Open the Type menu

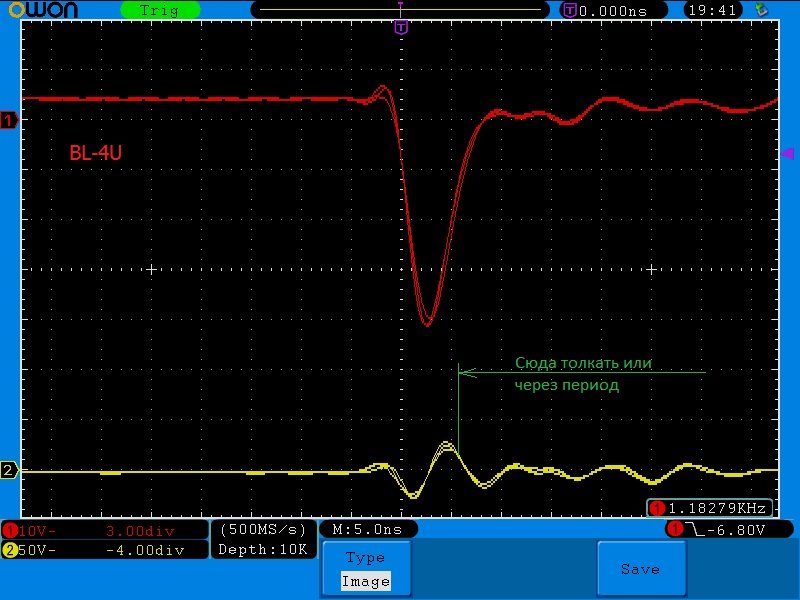365,558
